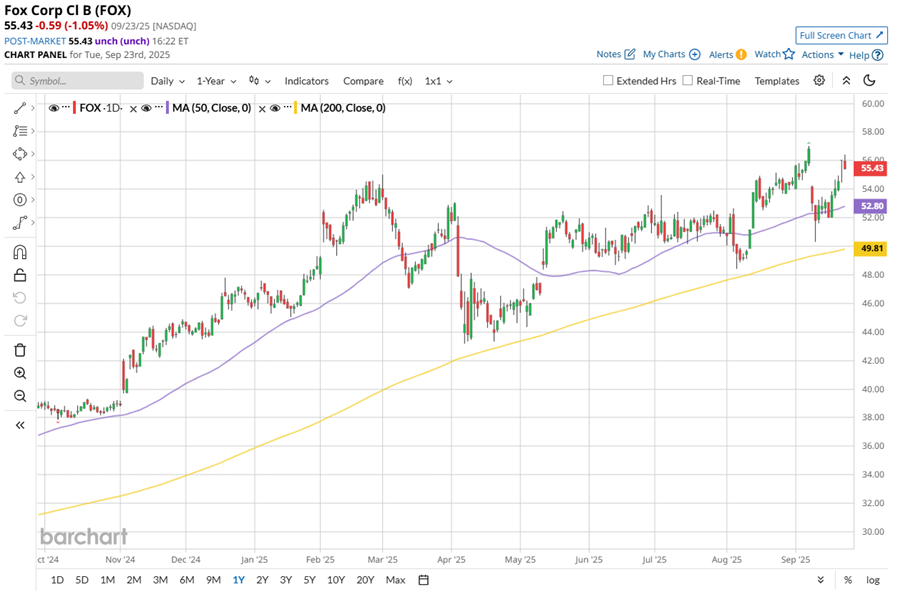Toggle visibility of the MA 200 indicator
This screenshot has width=903, height=597.
(x=275, y=108)
